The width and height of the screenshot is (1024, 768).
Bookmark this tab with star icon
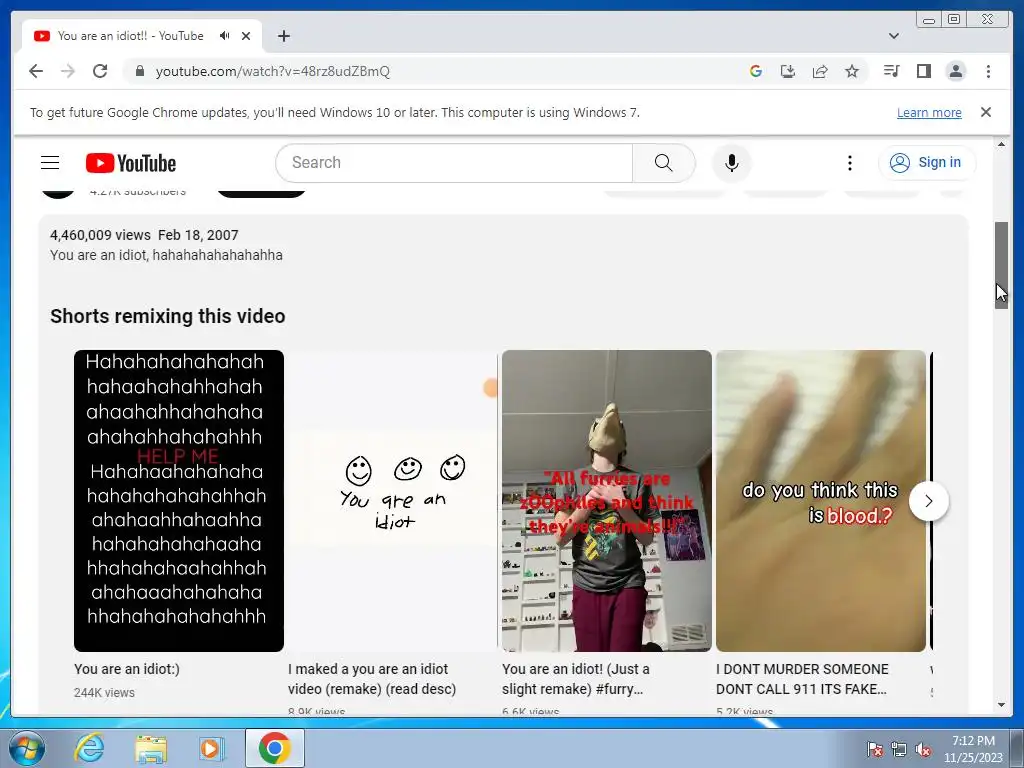pos(852,71)
